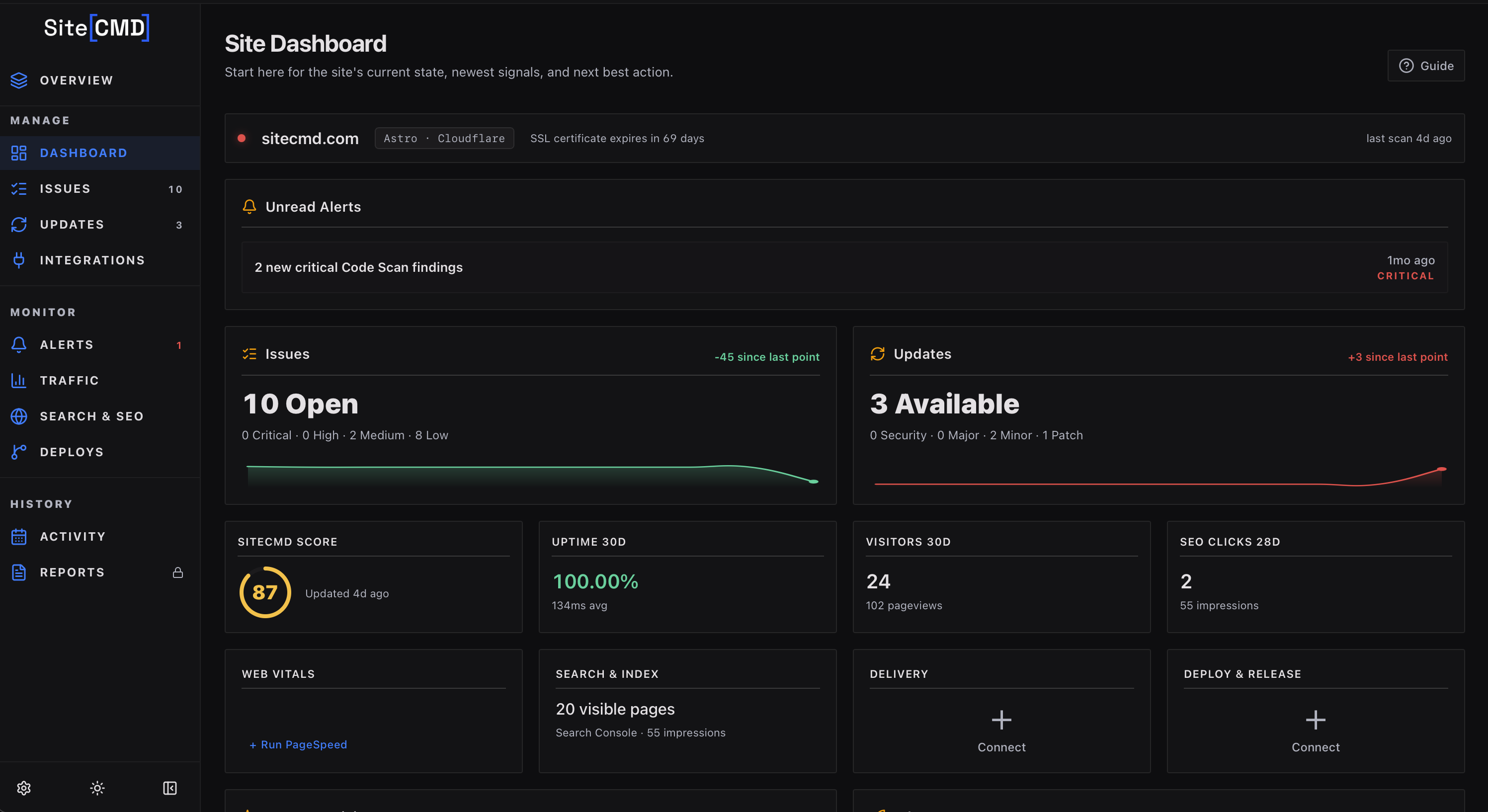
Task: Click the Traffic bar chart icon
Action: pos(19,381)
